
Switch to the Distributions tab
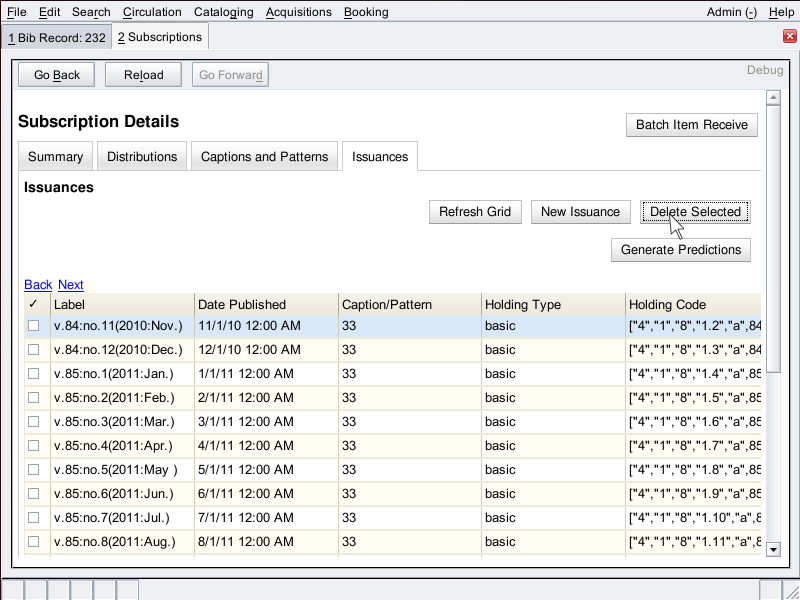point(142,157)
